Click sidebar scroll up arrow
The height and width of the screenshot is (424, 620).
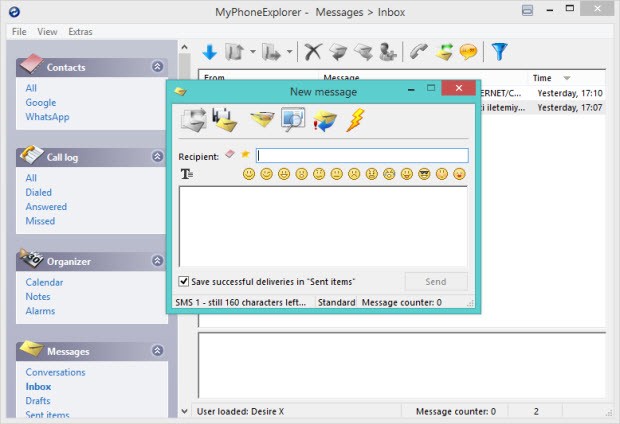pyautogui.click(x=184, y=47)
